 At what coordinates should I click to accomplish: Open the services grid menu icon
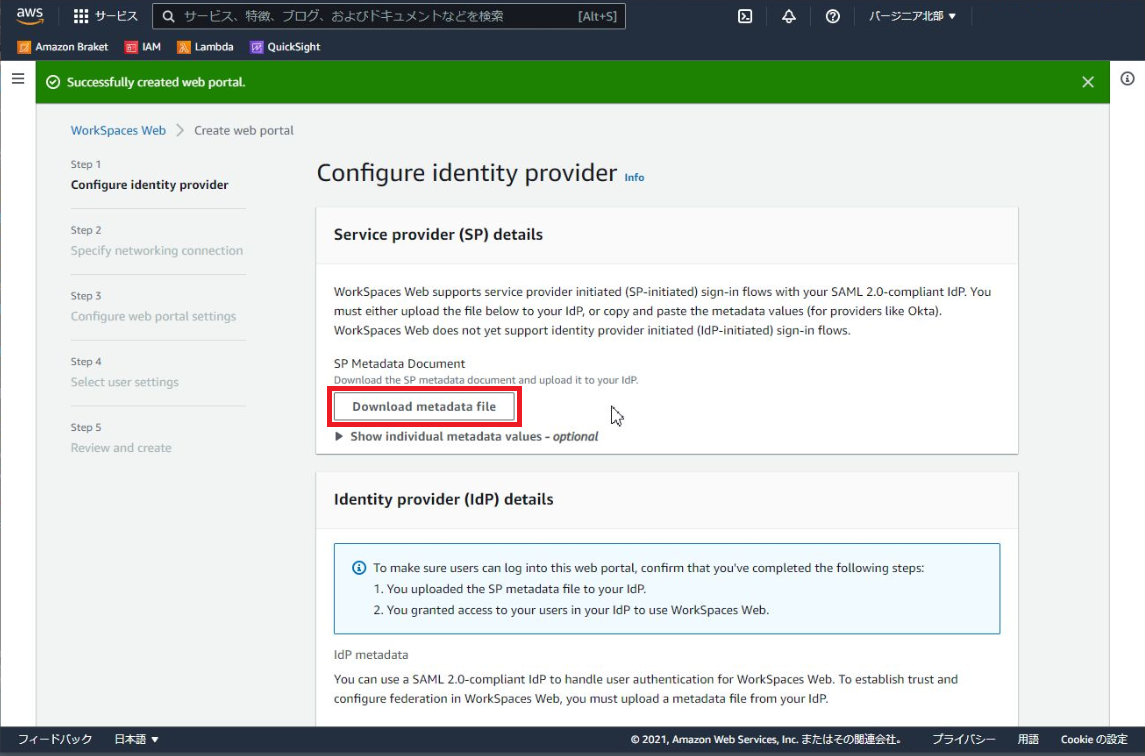[81, 16]
